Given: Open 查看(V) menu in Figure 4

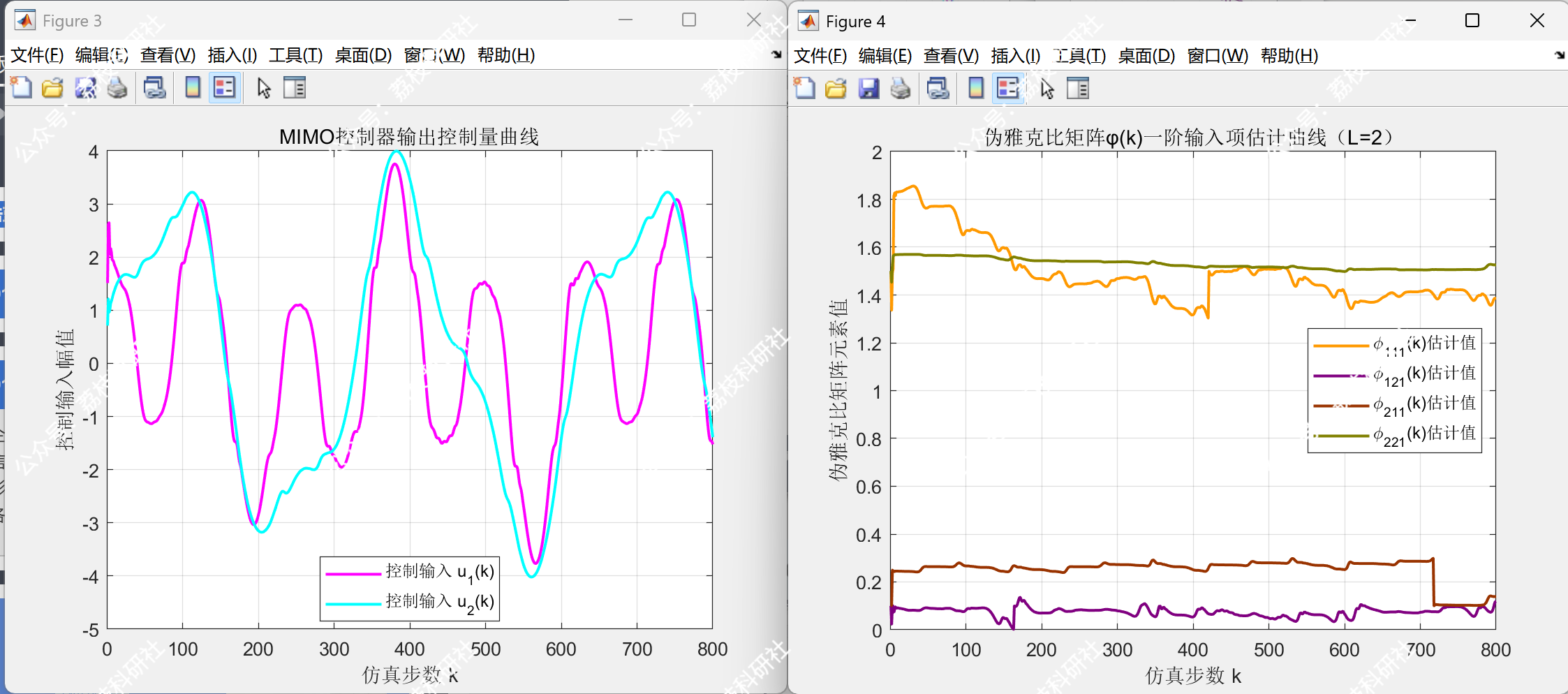Looking at the screenshot, I should click(x=951, y=56).
